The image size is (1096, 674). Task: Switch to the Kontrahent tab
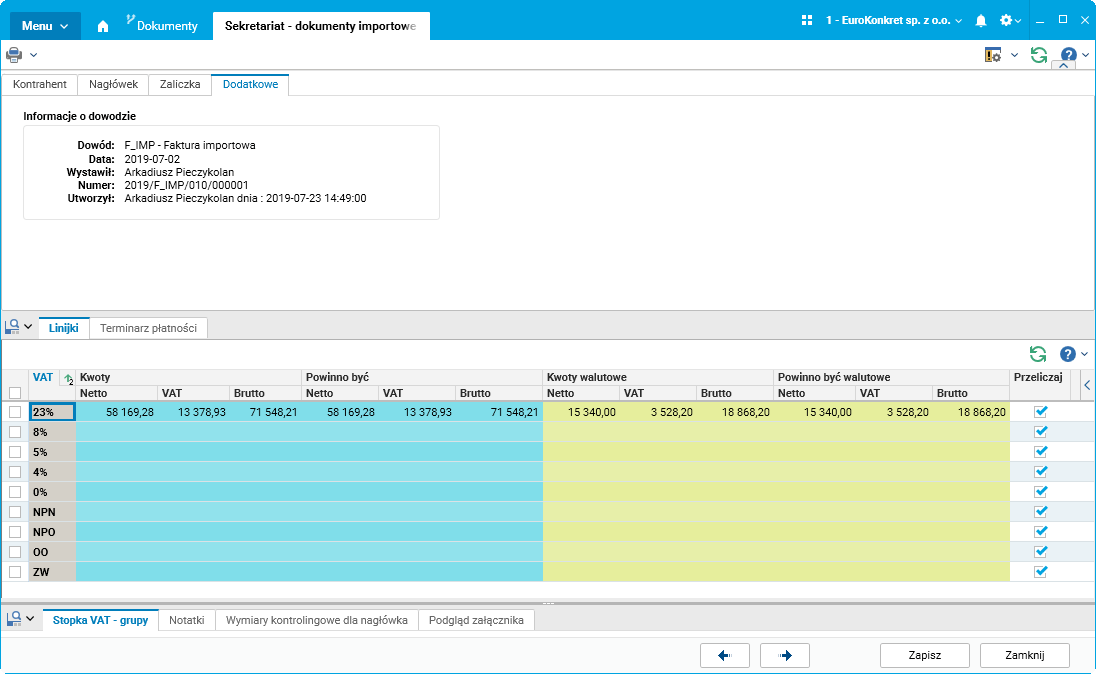coord(40,85)
